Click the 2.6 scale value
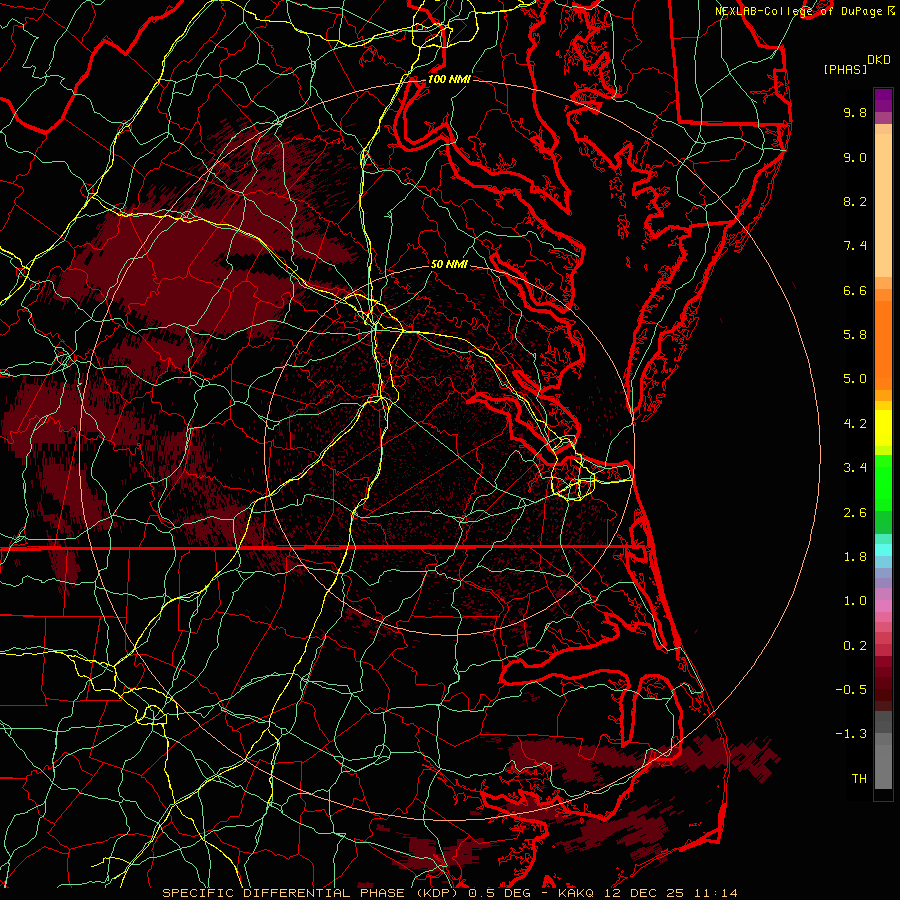 point(855,513)
